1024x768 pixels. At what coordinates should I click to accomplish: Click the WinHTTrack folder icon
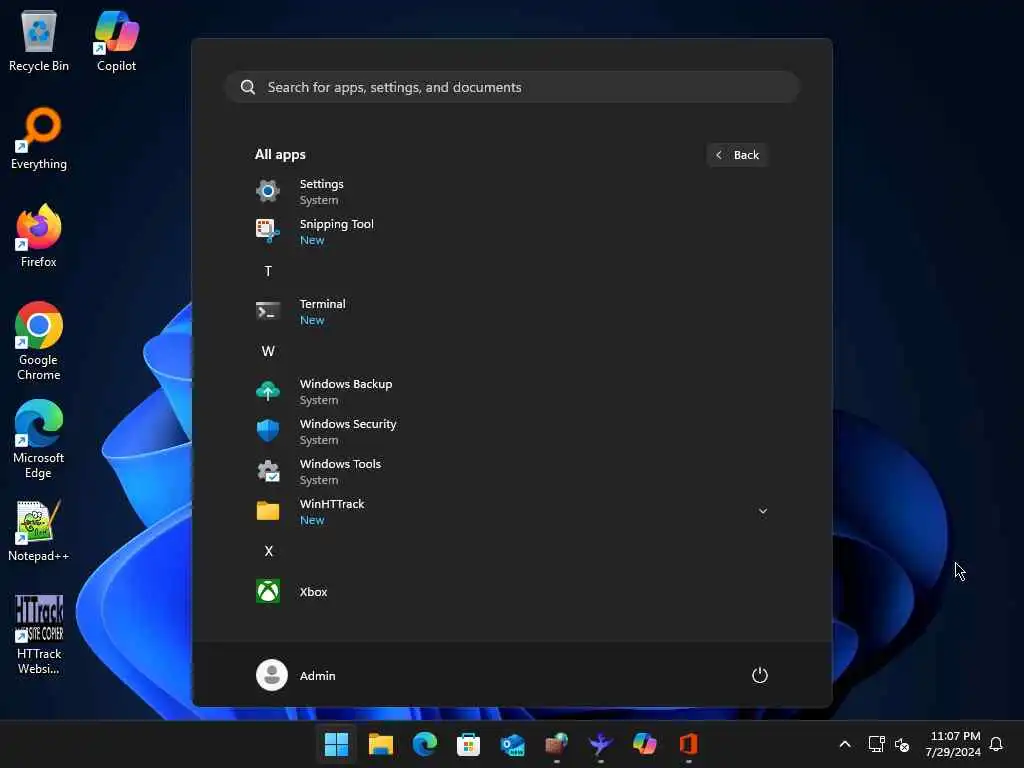pos(268,511)
